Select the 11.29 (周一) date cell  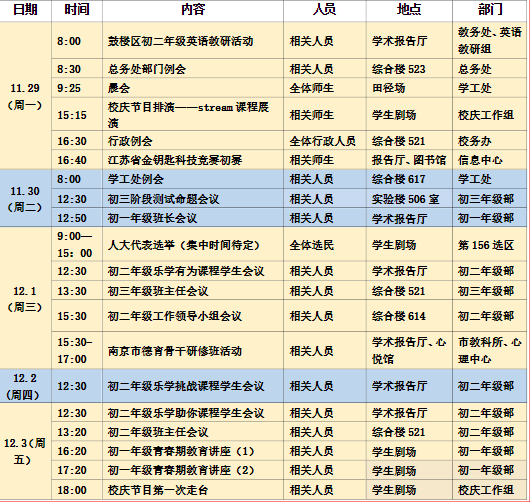coord(25,96)
